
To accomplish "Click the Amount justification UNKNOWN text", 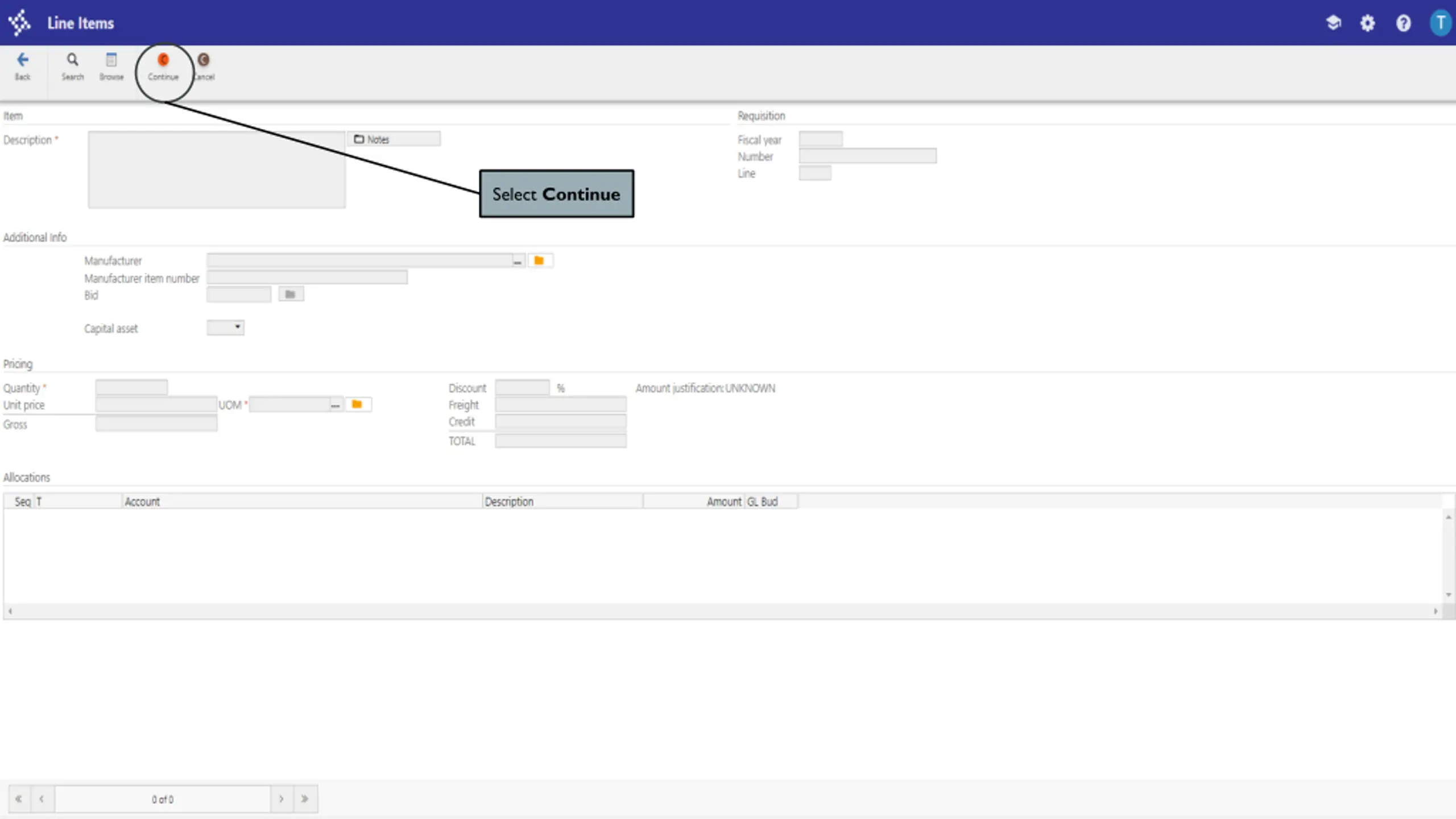I will (x=705, y=388).
